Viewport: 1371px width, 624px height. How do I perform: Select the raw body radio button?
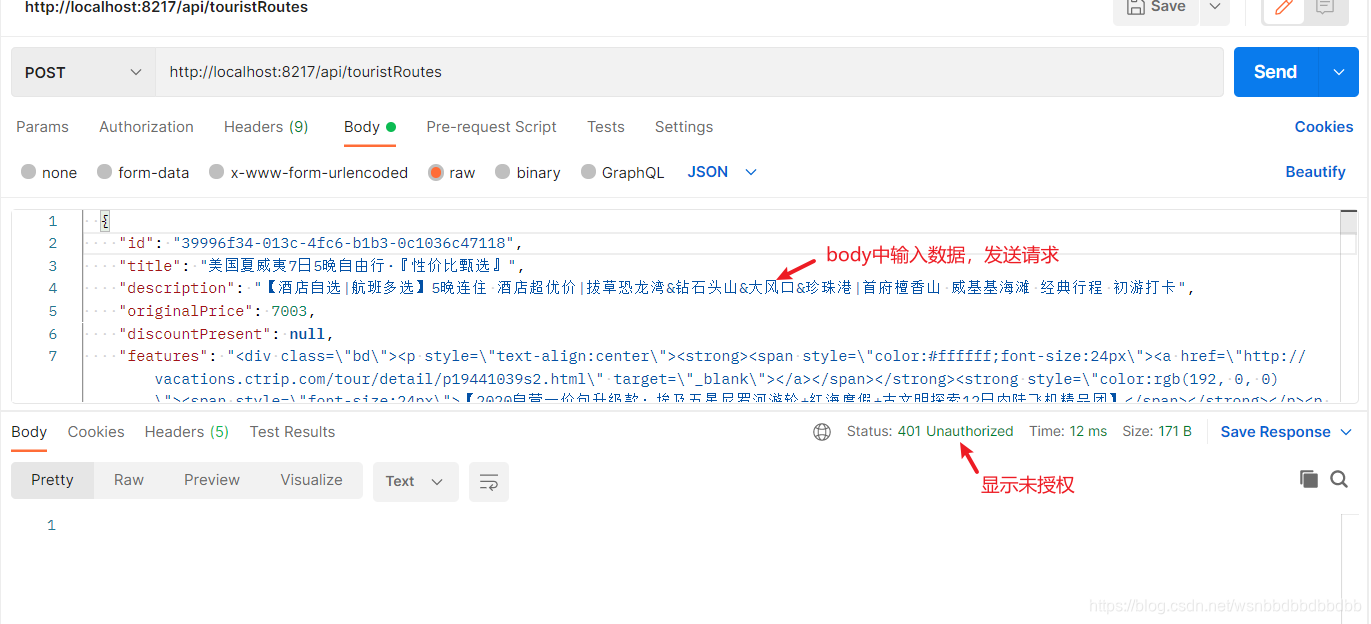click(436, 172)
